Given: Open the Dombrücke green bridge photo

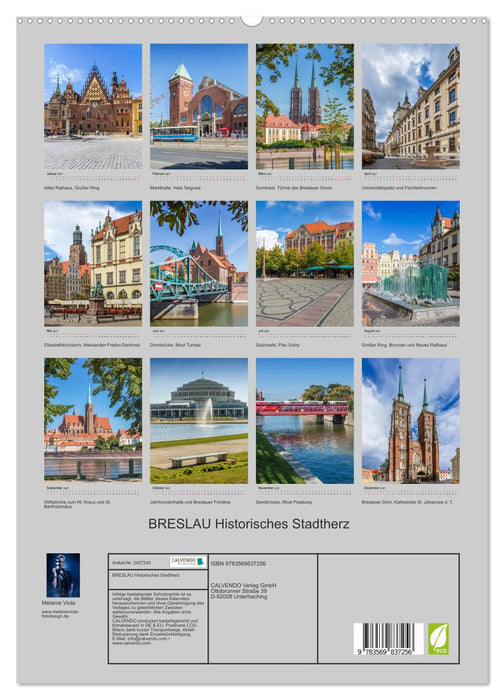Looking at the screenshot, I should (x=199, y=263).
